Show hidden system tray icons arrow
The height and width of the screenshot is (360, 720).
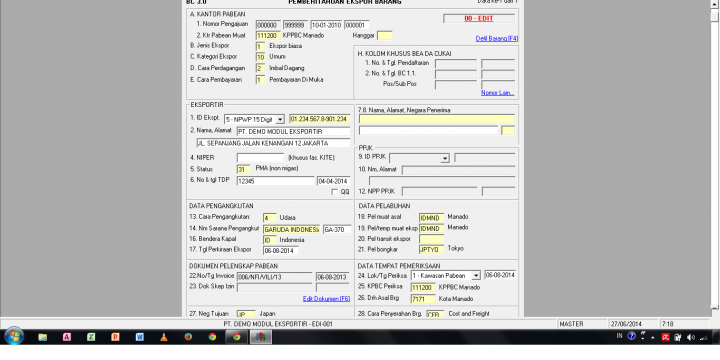652,338
